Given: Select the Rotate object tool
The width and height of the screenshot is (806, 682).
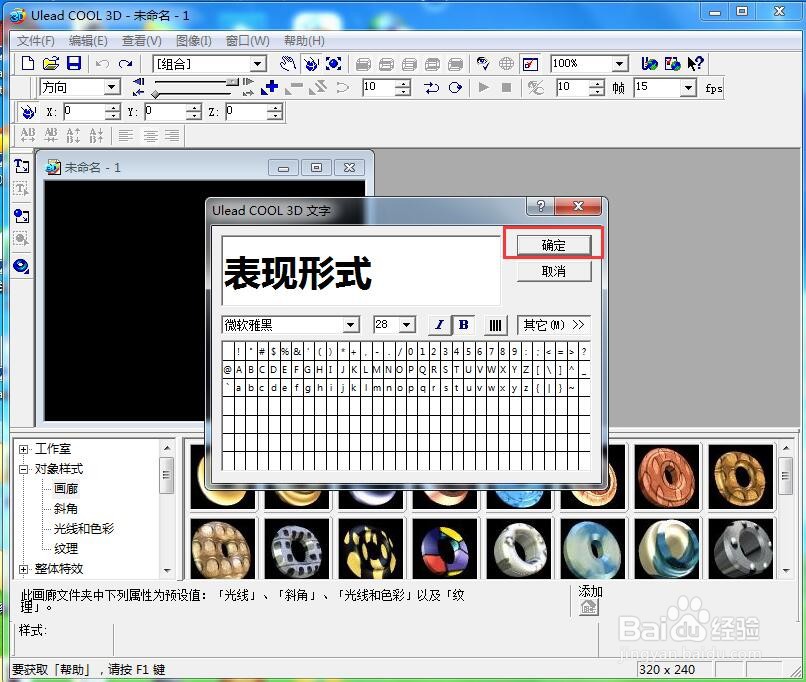Looking at the screenshot, I should coord(311,64).
